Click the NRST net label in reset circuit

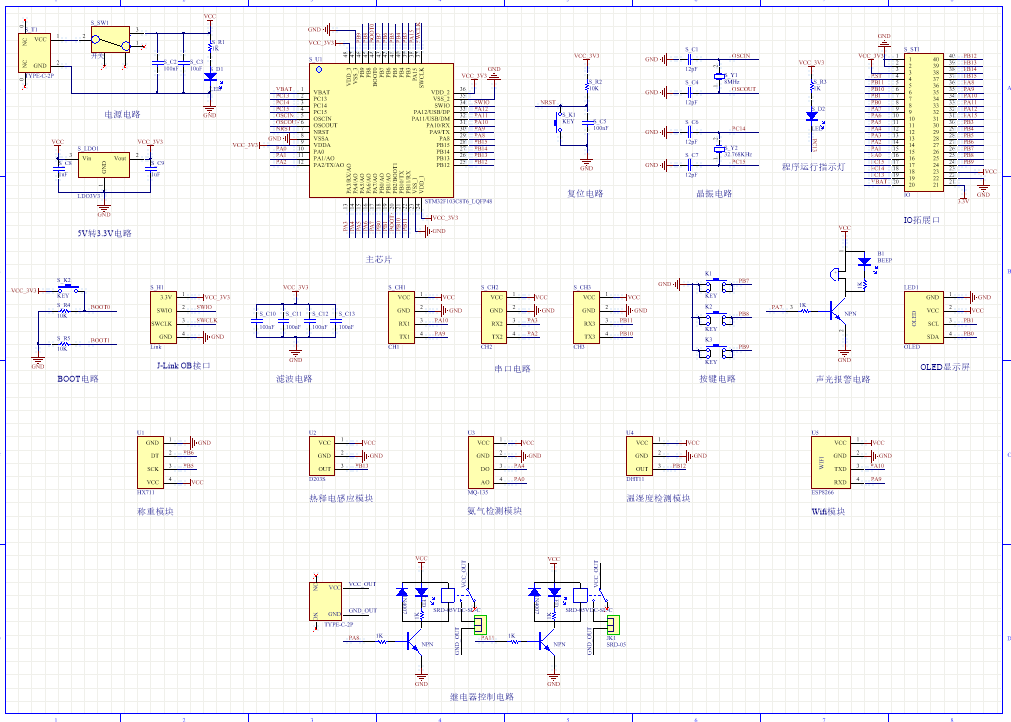point(547,102)
